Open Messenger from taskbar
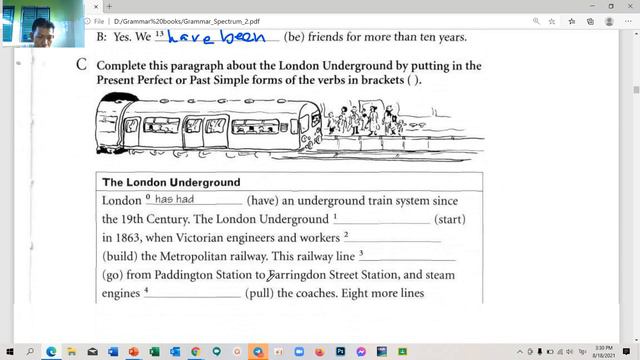This screenshot has width=640, height=360. coord(361,351)
